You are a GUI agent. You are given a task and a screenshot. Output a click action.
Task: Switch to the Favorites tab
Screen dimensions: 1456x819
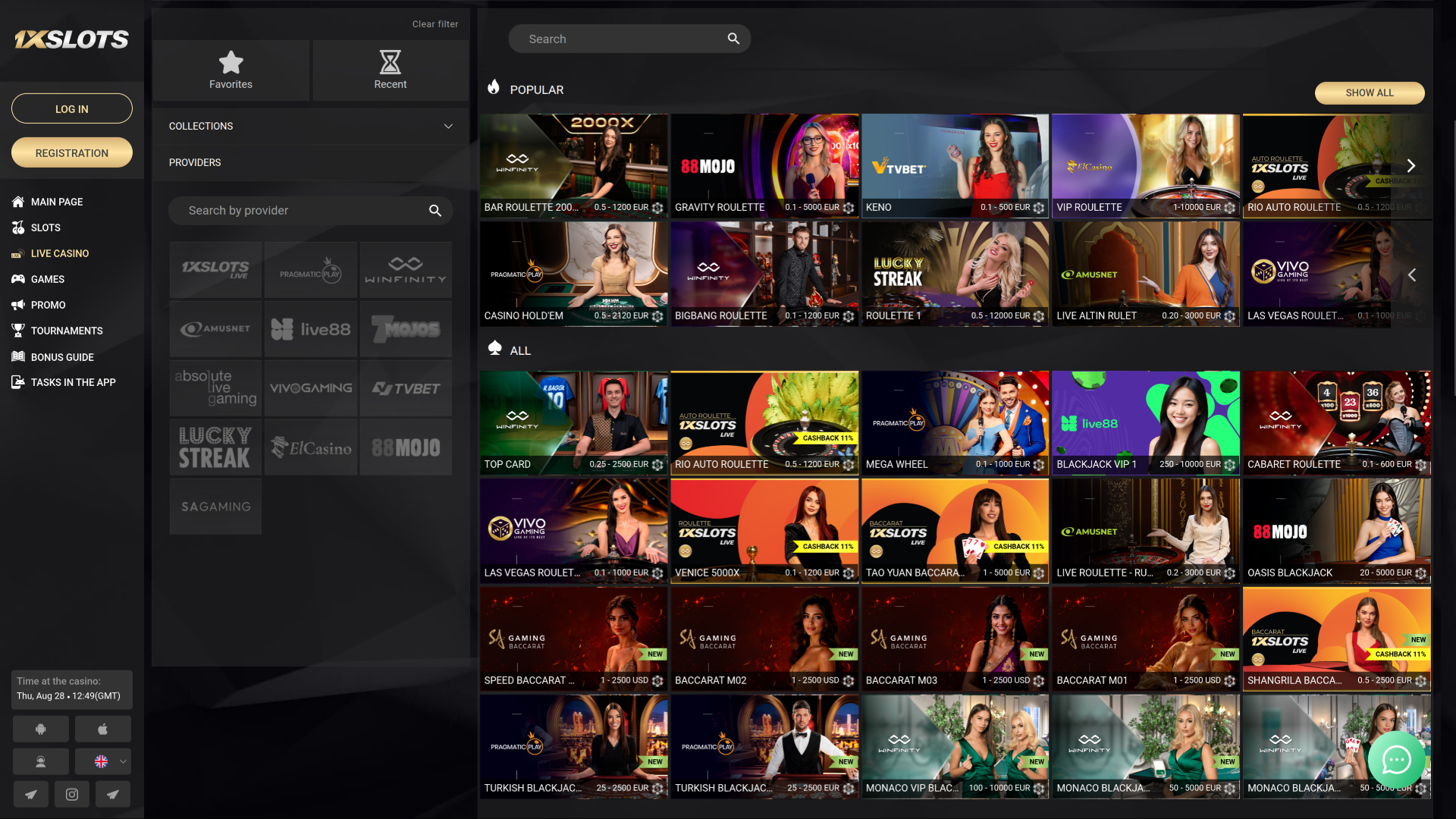pos(231,70)
